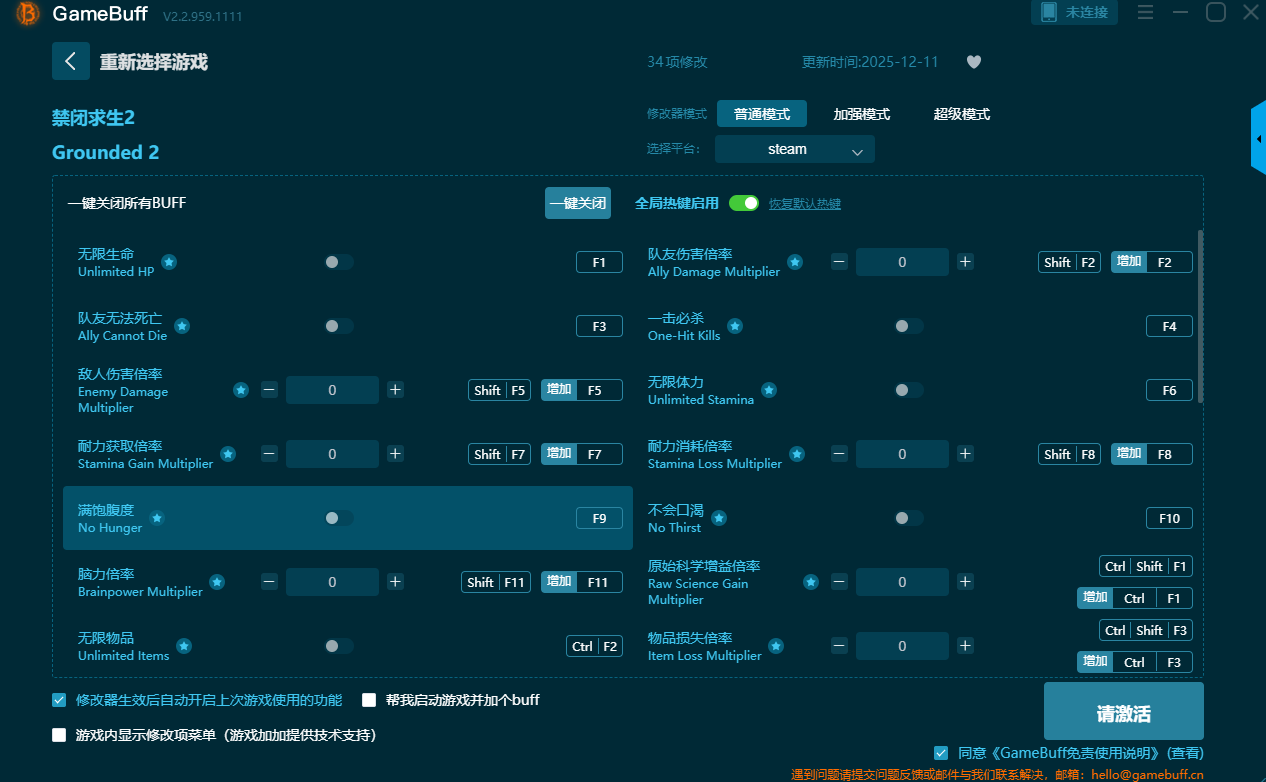Open the steam platform dropdown
The height and width of the screenshot is (782, 1266).
point(795,149)
